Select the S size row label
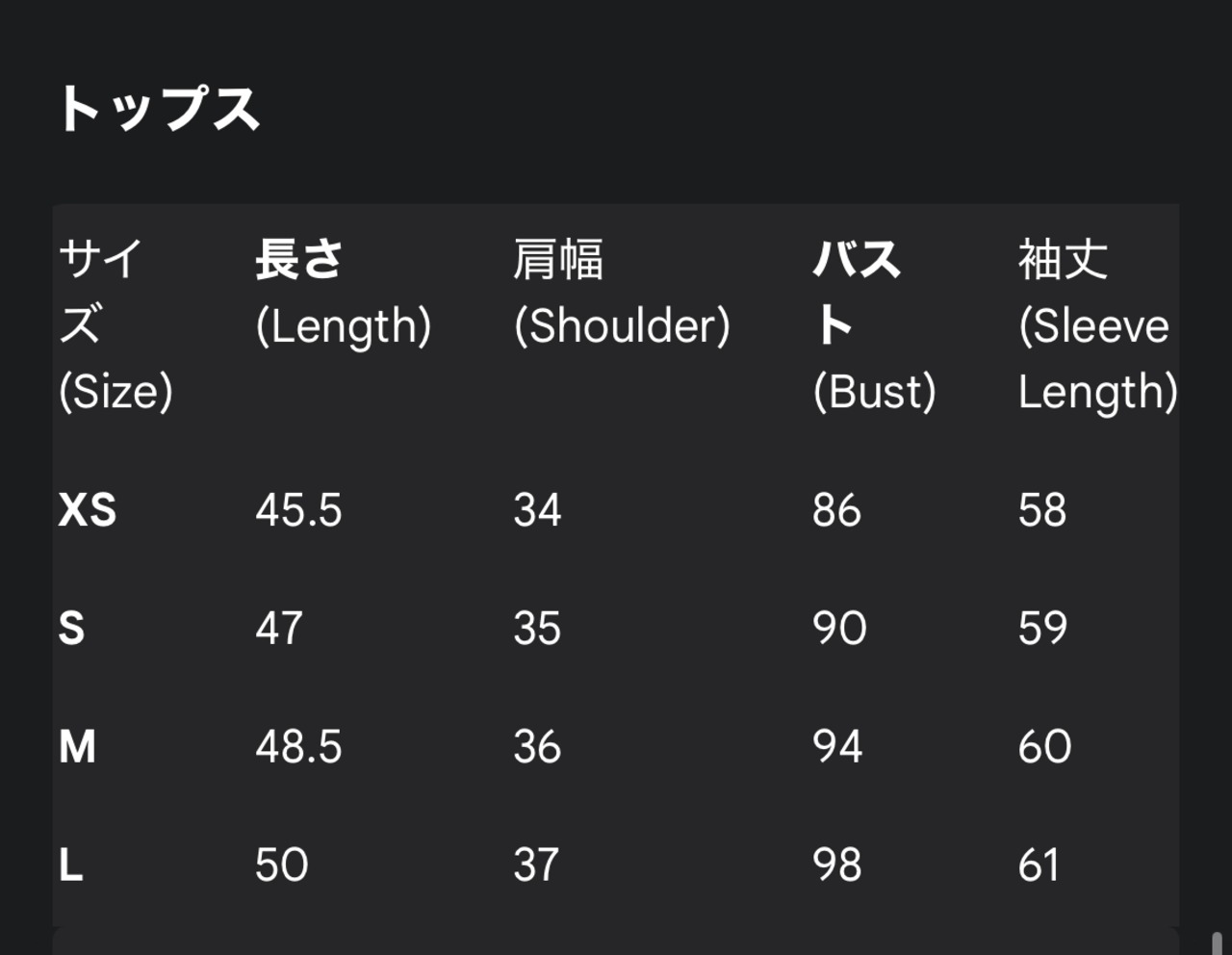The height and width of the screenshot is (955, 1232). [x=72, y=629]
